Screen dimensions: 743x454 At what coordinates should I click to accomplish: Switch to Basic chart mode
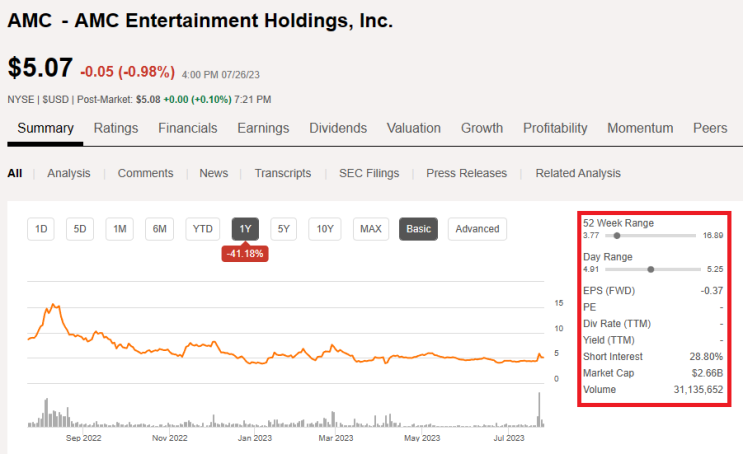pos(418,229)
